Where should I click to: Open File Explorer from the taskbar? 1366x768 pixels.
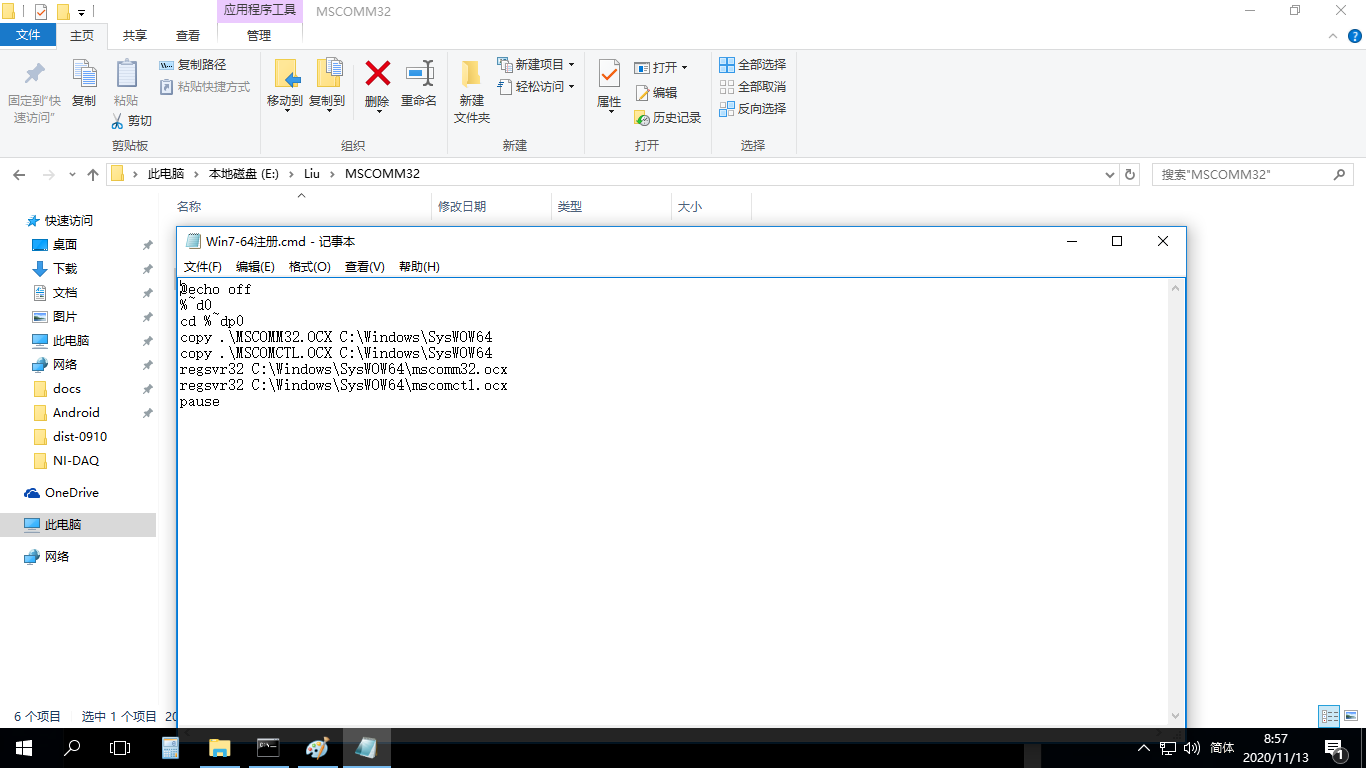219,747
